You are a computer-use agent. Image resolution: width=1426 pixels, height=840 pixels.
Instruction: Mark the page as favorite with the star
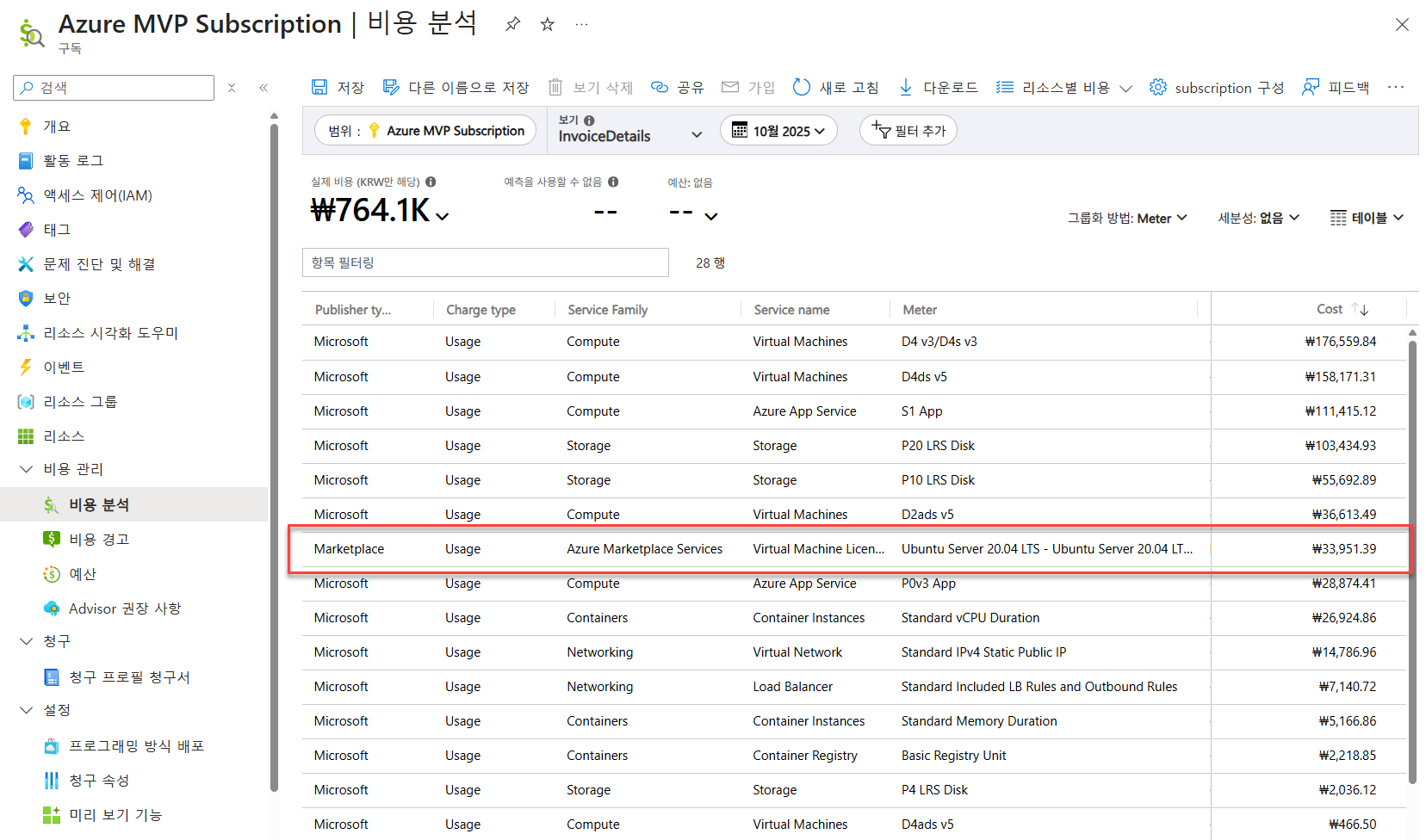point(547,24)
